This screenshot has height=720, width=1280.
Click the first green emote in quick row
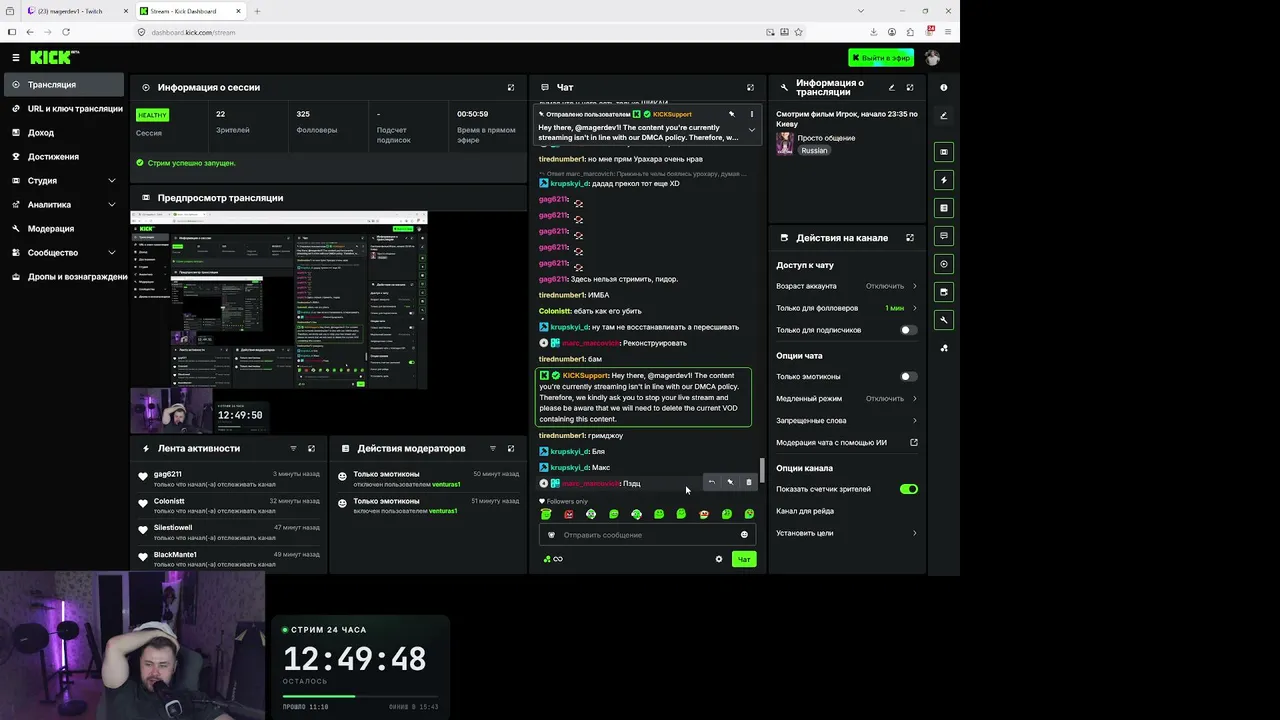(546, 514)
